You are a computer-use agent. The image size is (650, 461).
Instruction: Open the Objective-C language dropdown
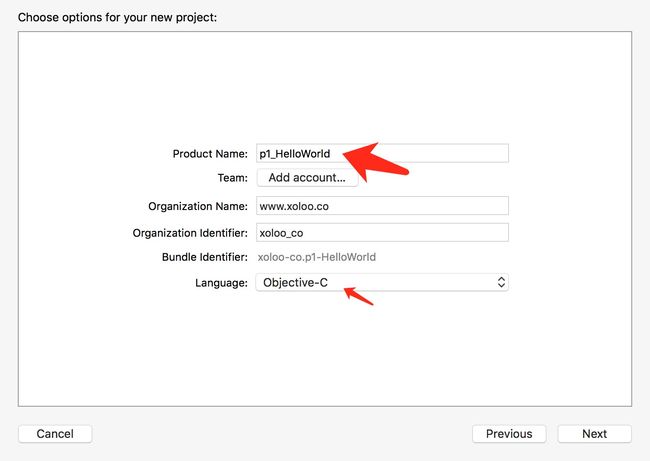click(x=382, y=282)
